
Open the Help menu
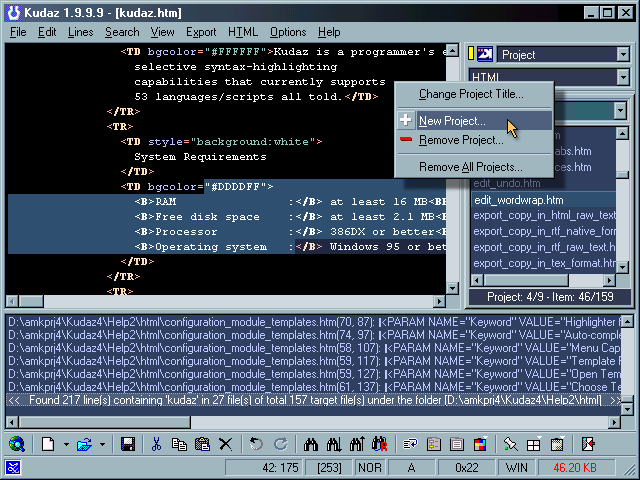pos(329,32)
